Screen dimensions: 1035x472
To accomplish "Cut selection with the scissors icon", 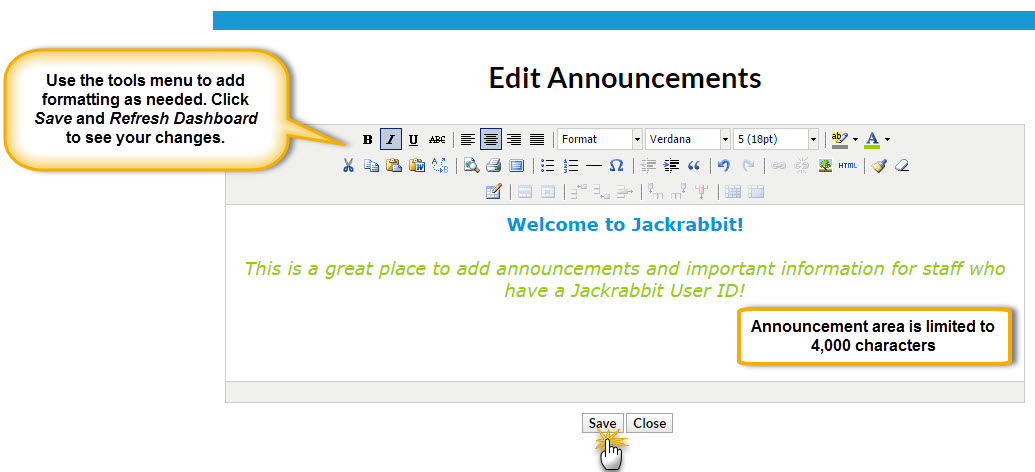I will tap(349, 166).
